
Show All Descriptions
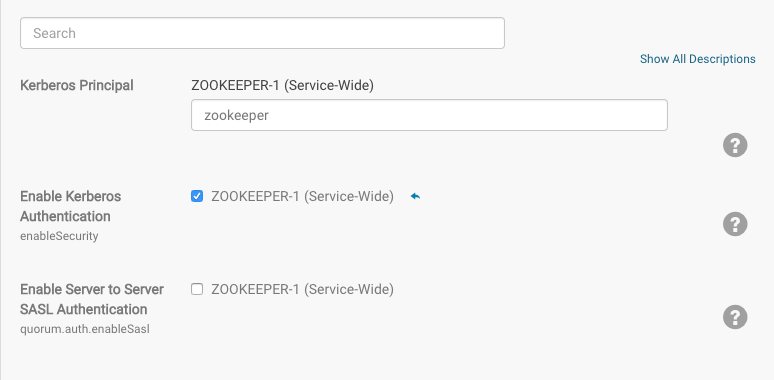click(697, 59)
